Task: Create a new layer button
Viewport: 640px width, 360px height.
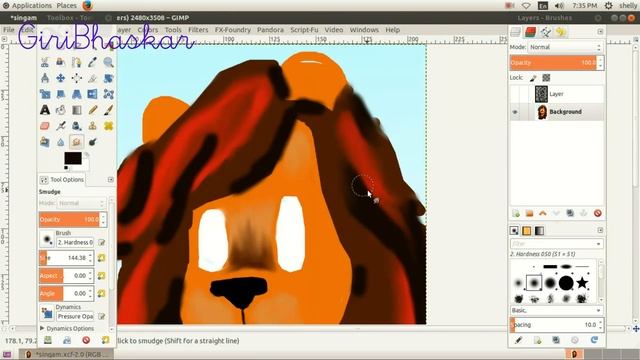Action: (x=516, y=213)
